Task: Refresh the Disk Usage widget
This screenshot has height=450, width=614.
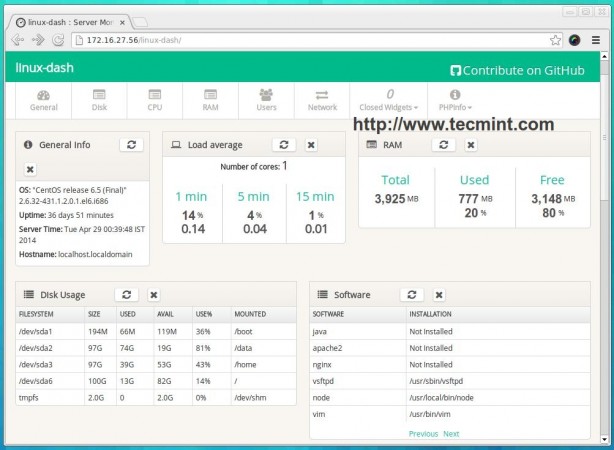Action: point(126,294)
